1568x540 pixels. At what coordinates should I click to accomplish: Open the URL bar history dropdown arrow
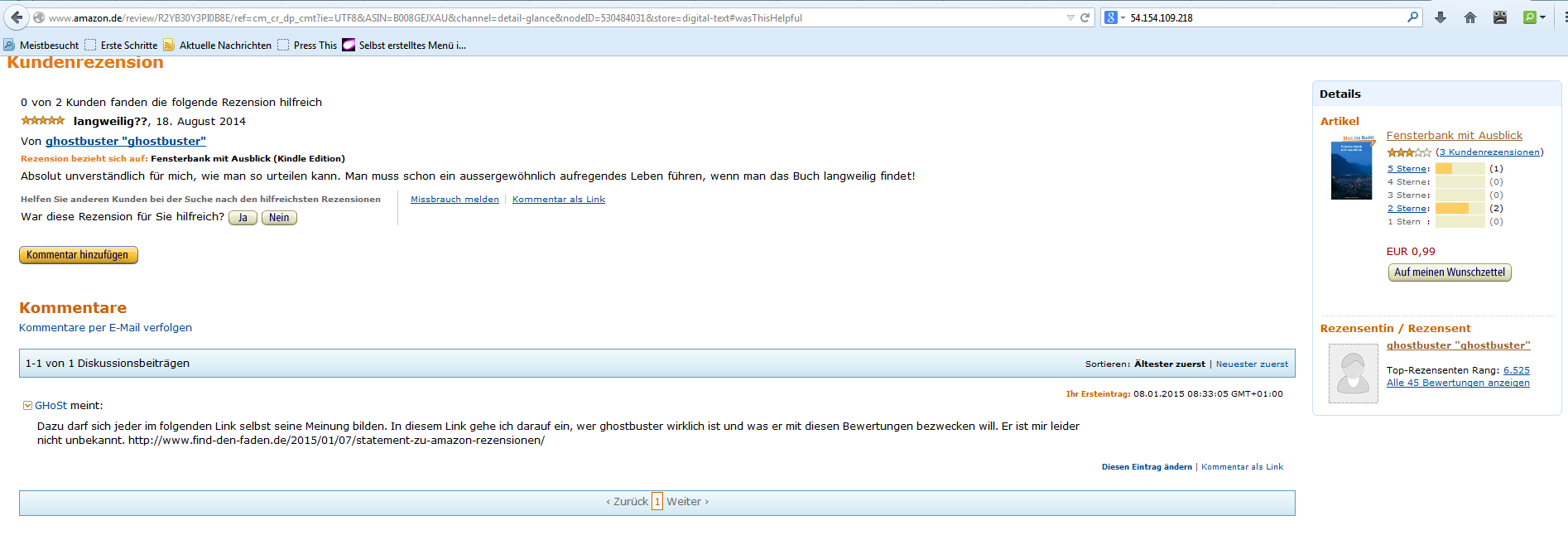1070,17
